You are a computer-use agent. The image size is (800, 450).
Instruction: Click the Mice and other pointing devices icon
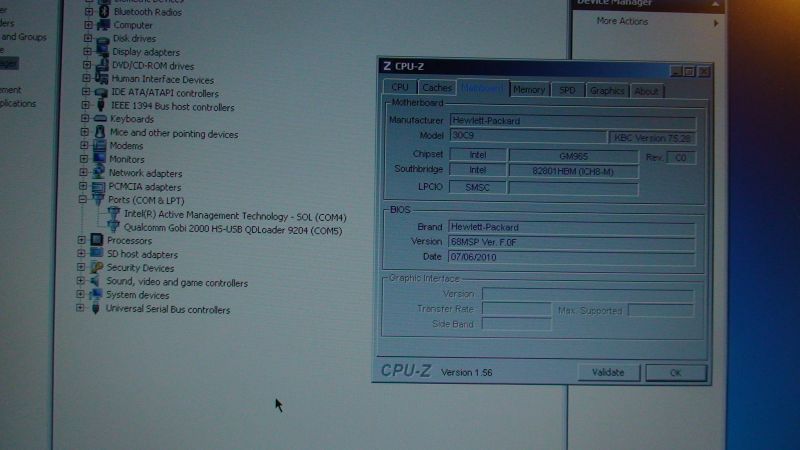click(100, 132)
